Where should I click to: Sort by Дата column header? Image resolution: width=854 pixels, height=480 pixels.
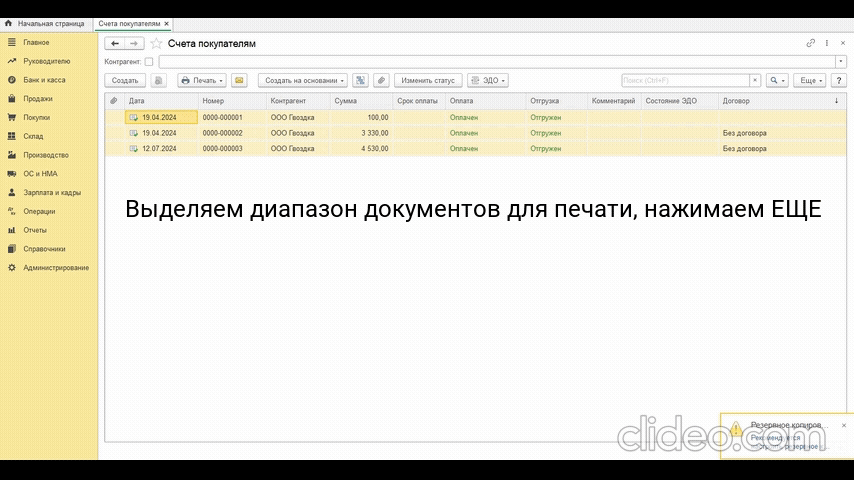point(161,101)
